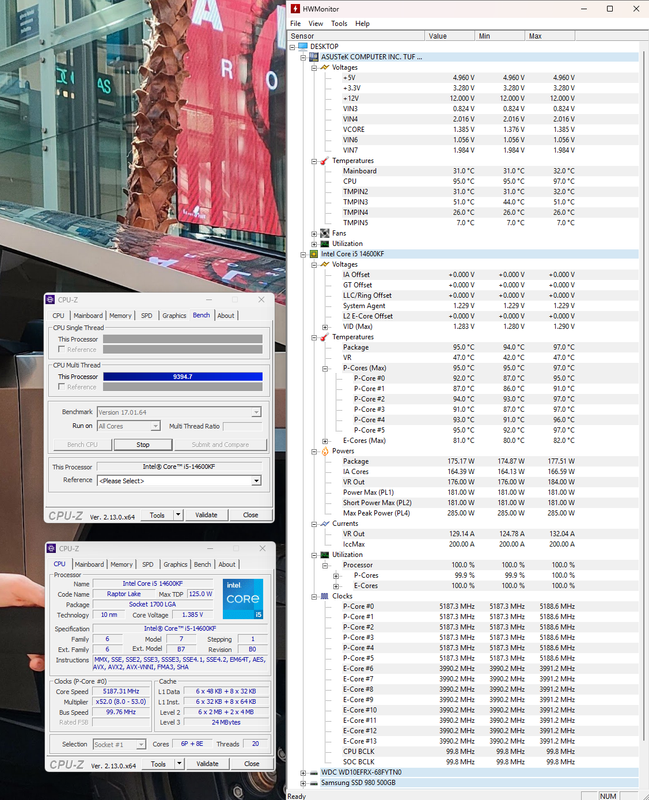The width and height of the screenshot is (649, 800).
Task: Click the Samsung SSD 980 drive icon
Action: coord(314,783)
